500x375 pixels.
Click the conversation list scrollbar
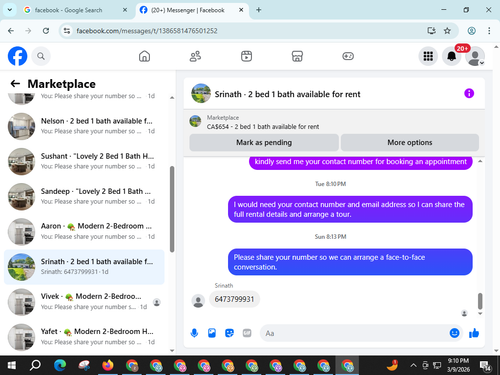pyautogui.click(x=172, y=209)
